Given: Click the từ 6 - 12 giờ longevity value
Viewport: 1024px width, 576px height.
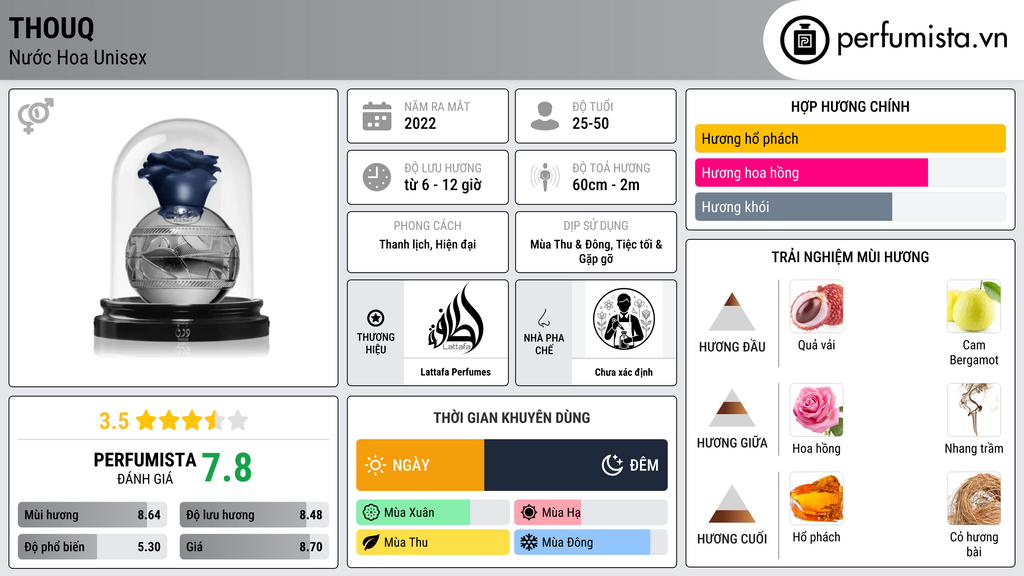Looking at the screenshot, I should (x=443, y=185).
